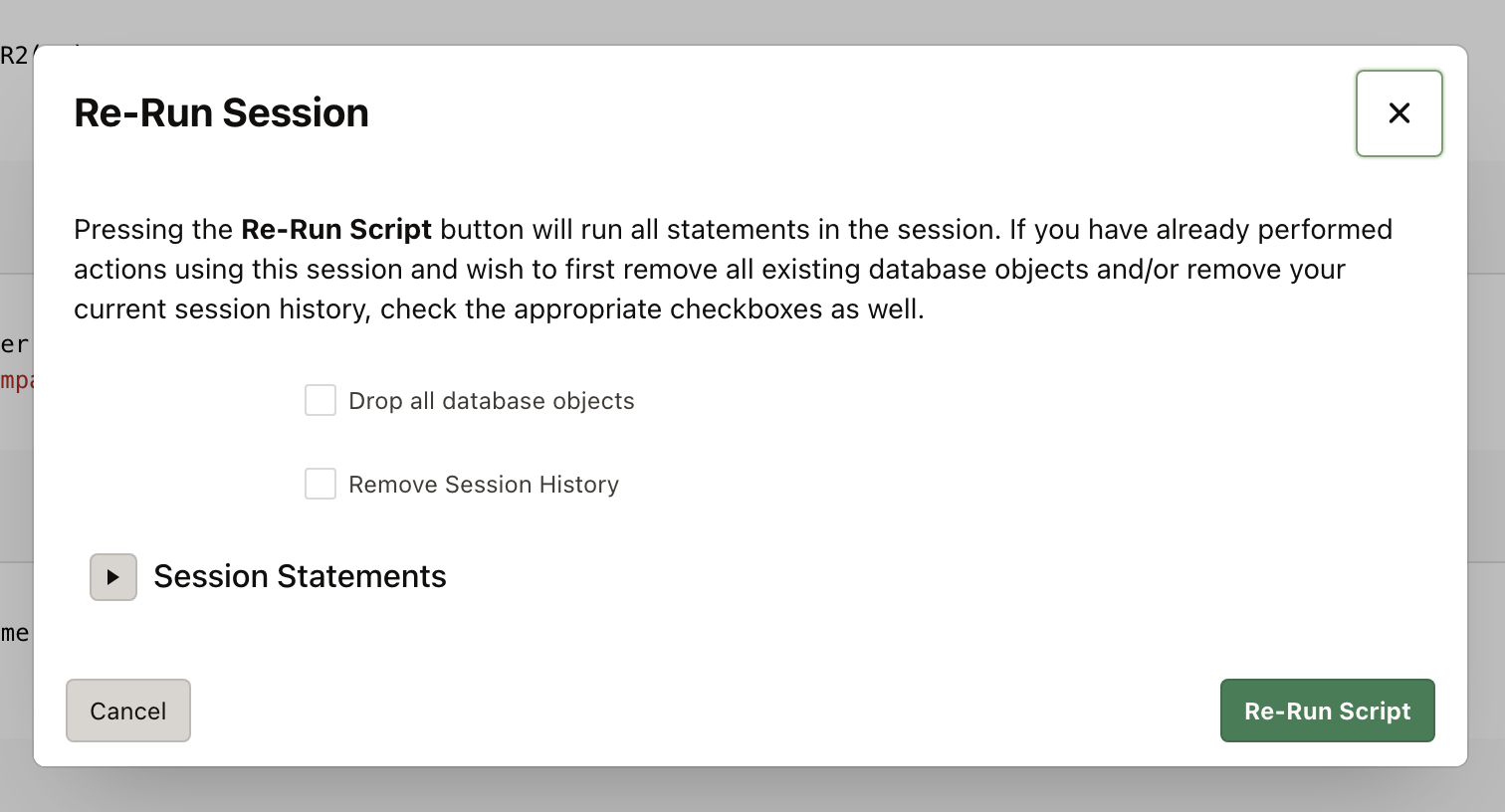Click the "Drop all database objects" label text
Image resolution: width=1505 pixels, height=812 pixels.
[x=491, y=401]
